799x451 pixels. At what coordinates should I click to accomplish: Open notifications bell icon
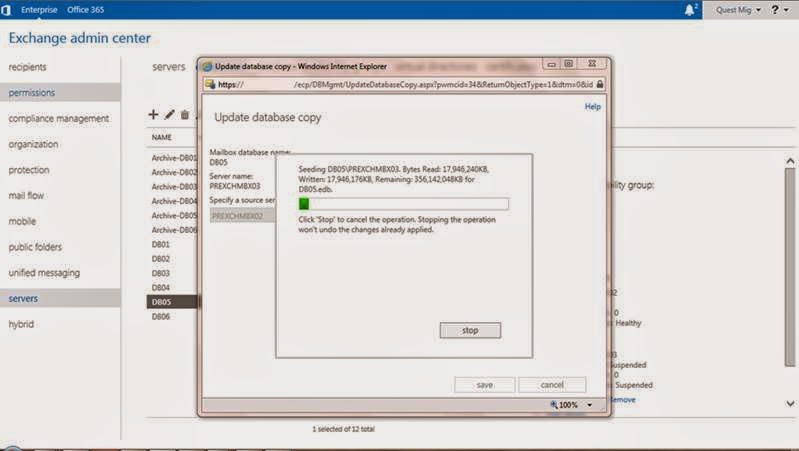click(x=690, y=10)
